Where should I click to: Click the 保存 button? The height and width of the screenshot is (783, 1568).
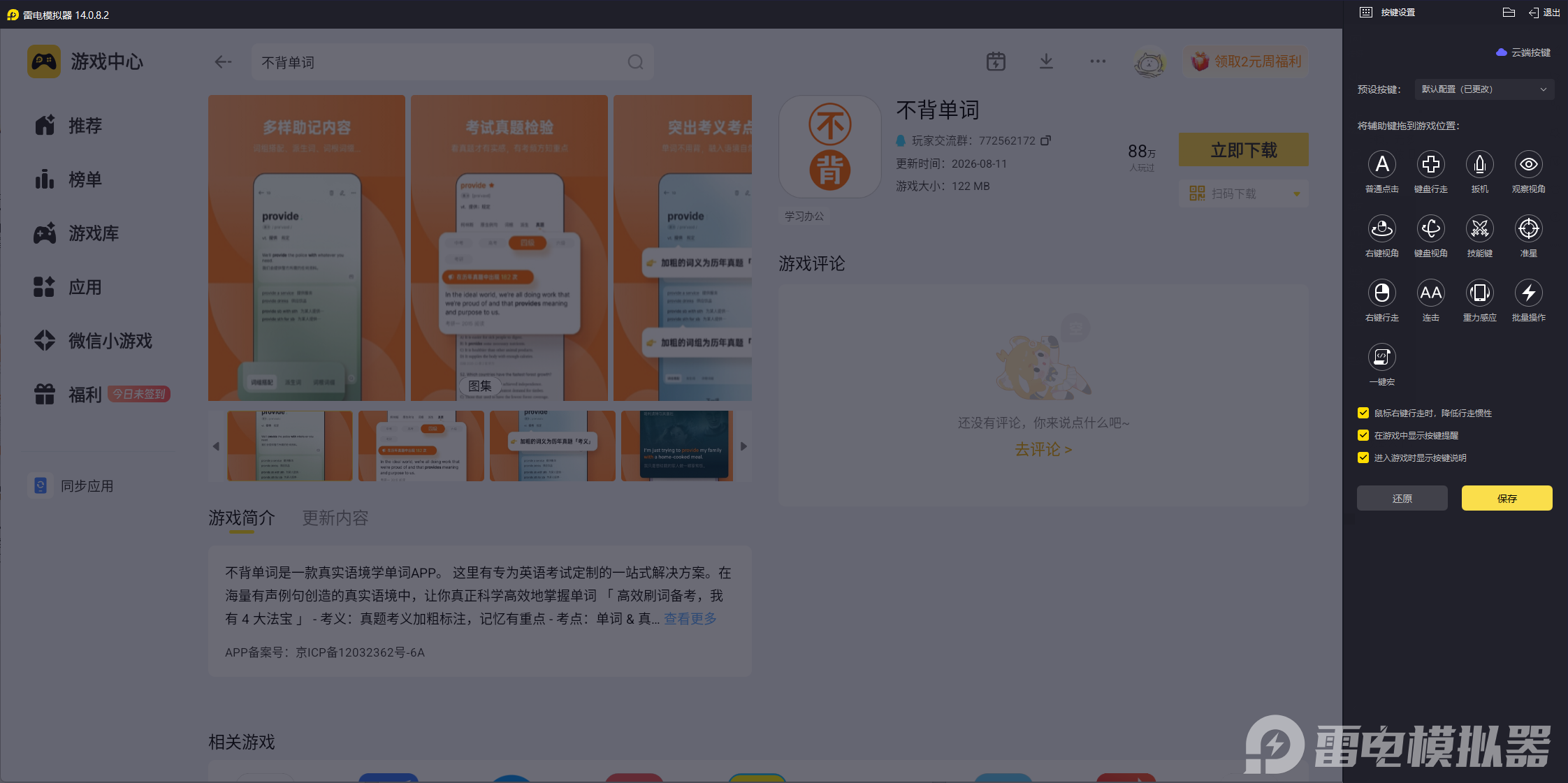point(1507,498)
